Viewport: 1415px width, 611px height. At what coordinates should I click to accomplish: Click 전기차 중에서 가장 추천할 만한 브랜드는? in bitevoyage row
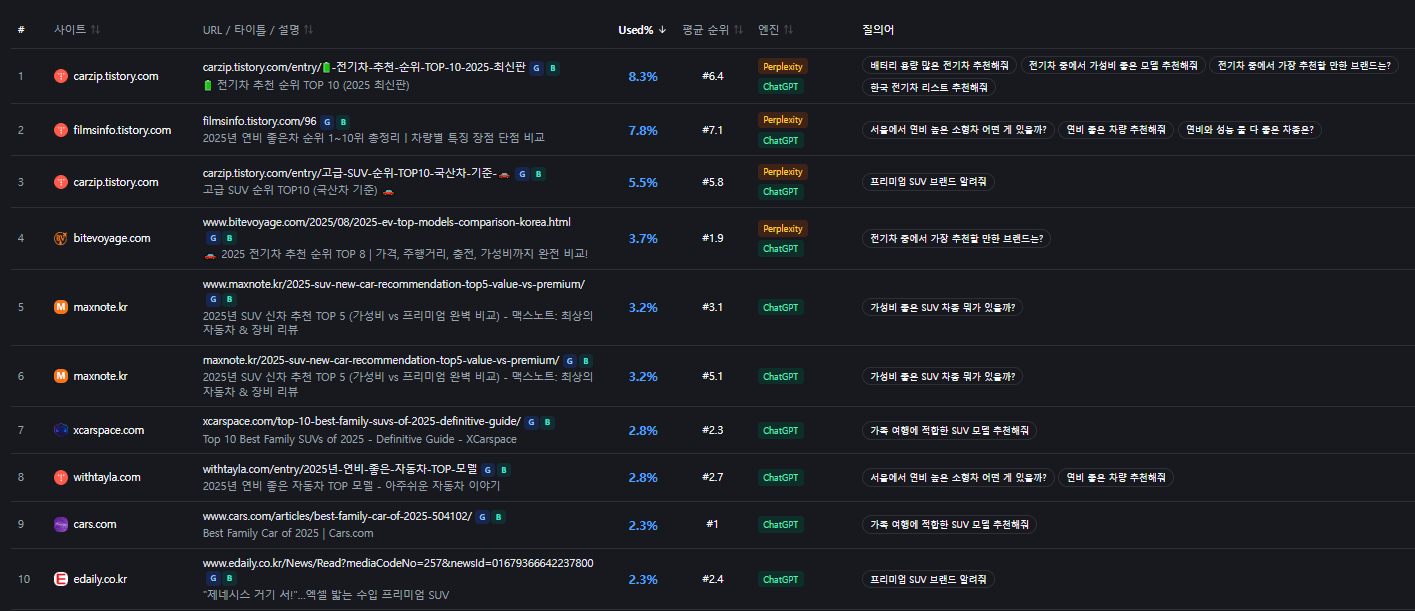957,238
